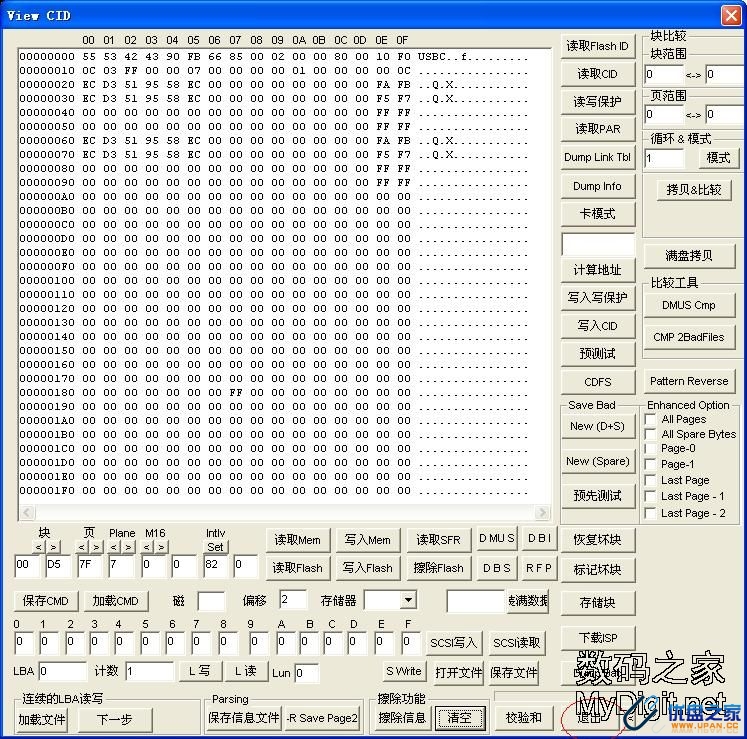
Task: Run Dump Link Tbl
Action: [x=598, y=157]
